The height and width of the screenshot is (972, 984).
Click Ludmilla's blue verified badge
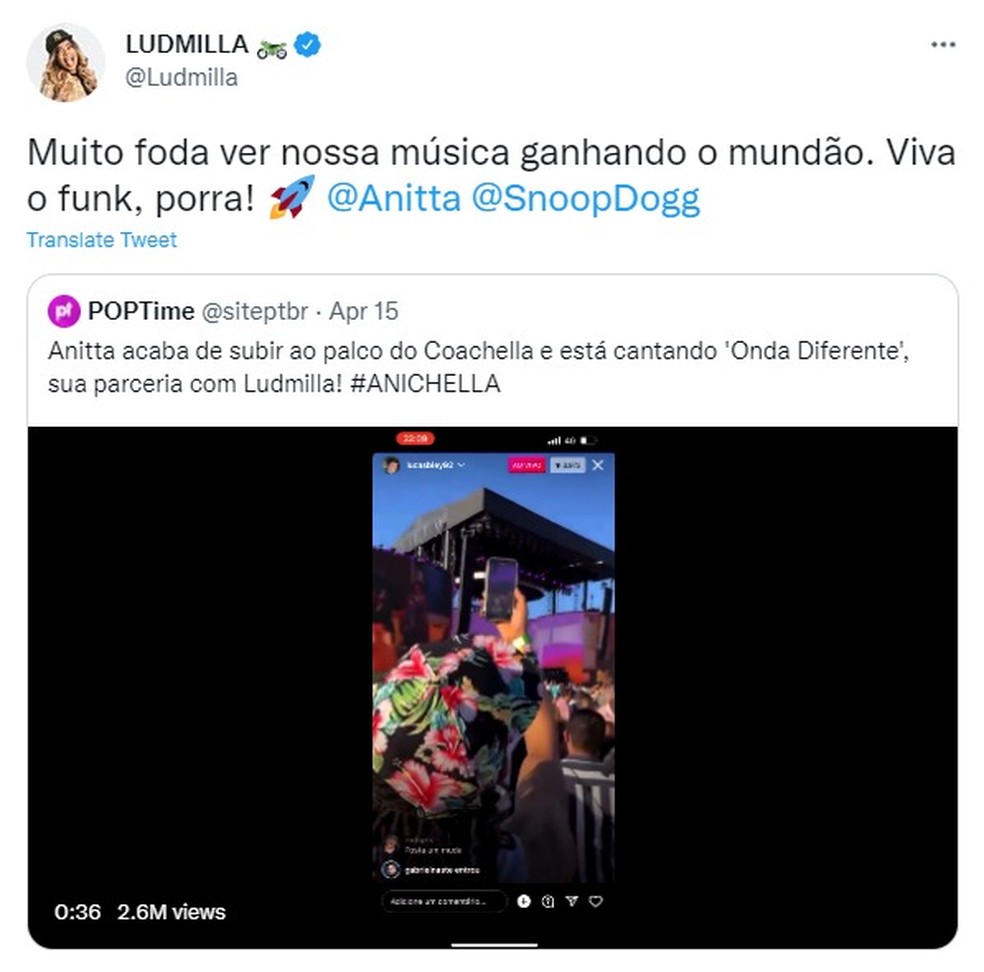coord(308,45)
